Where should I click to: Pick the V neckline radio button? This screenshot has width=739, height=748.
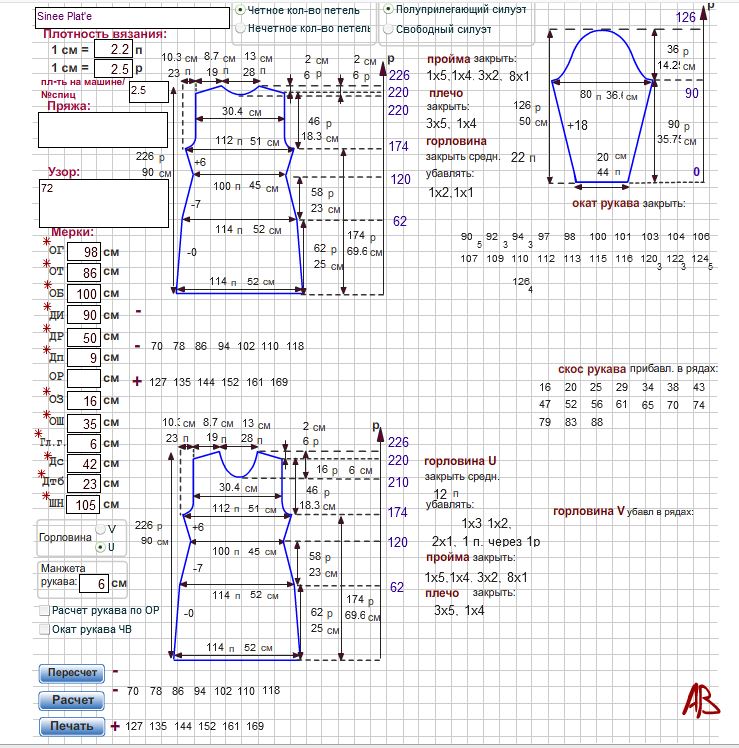point(99,529)
